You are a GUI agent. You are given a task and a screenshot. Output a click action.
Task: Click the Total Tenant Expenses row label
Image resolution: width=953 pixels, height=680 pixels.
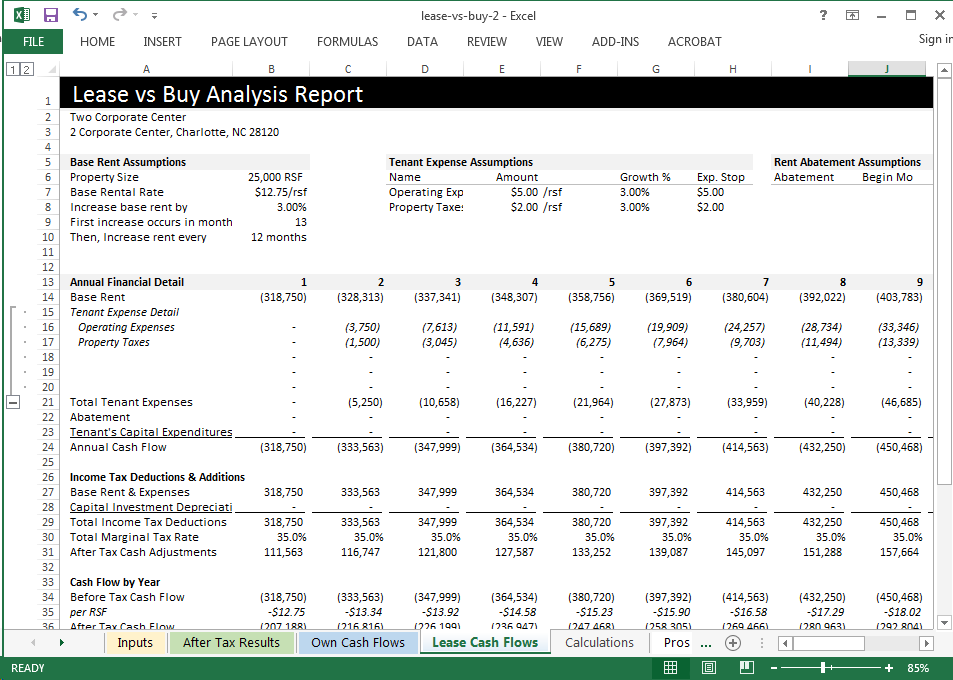coord(131,402)
